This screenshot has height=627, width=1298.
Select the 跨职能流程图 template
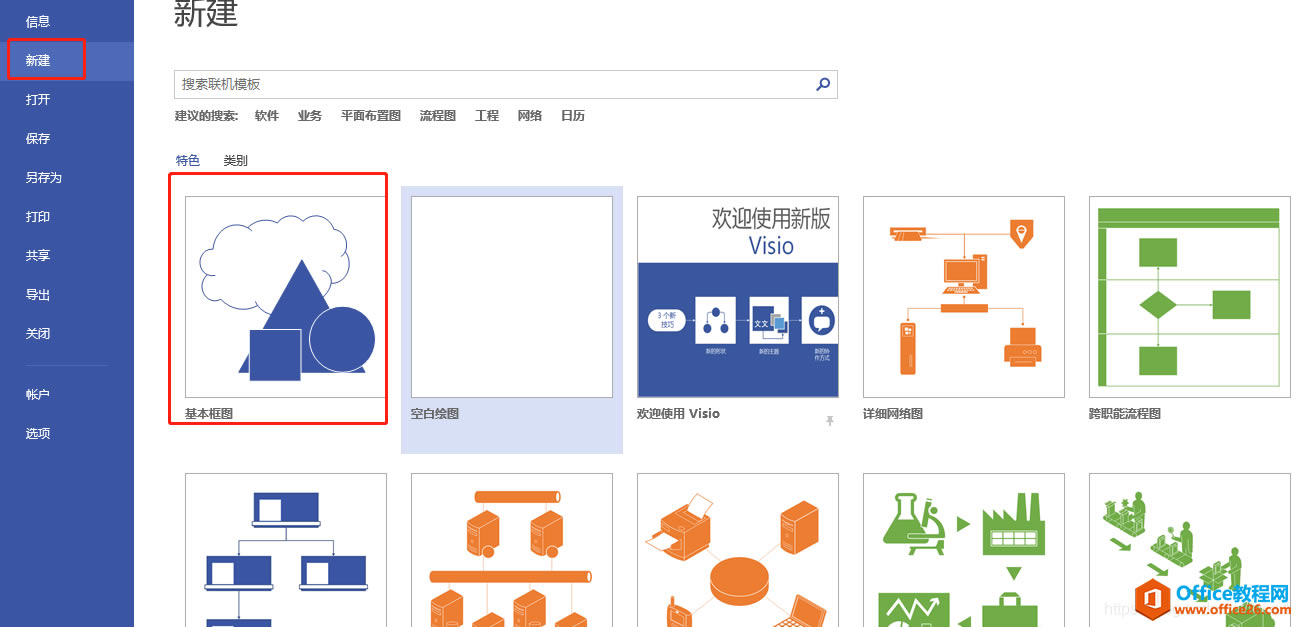coord(1190,297)
